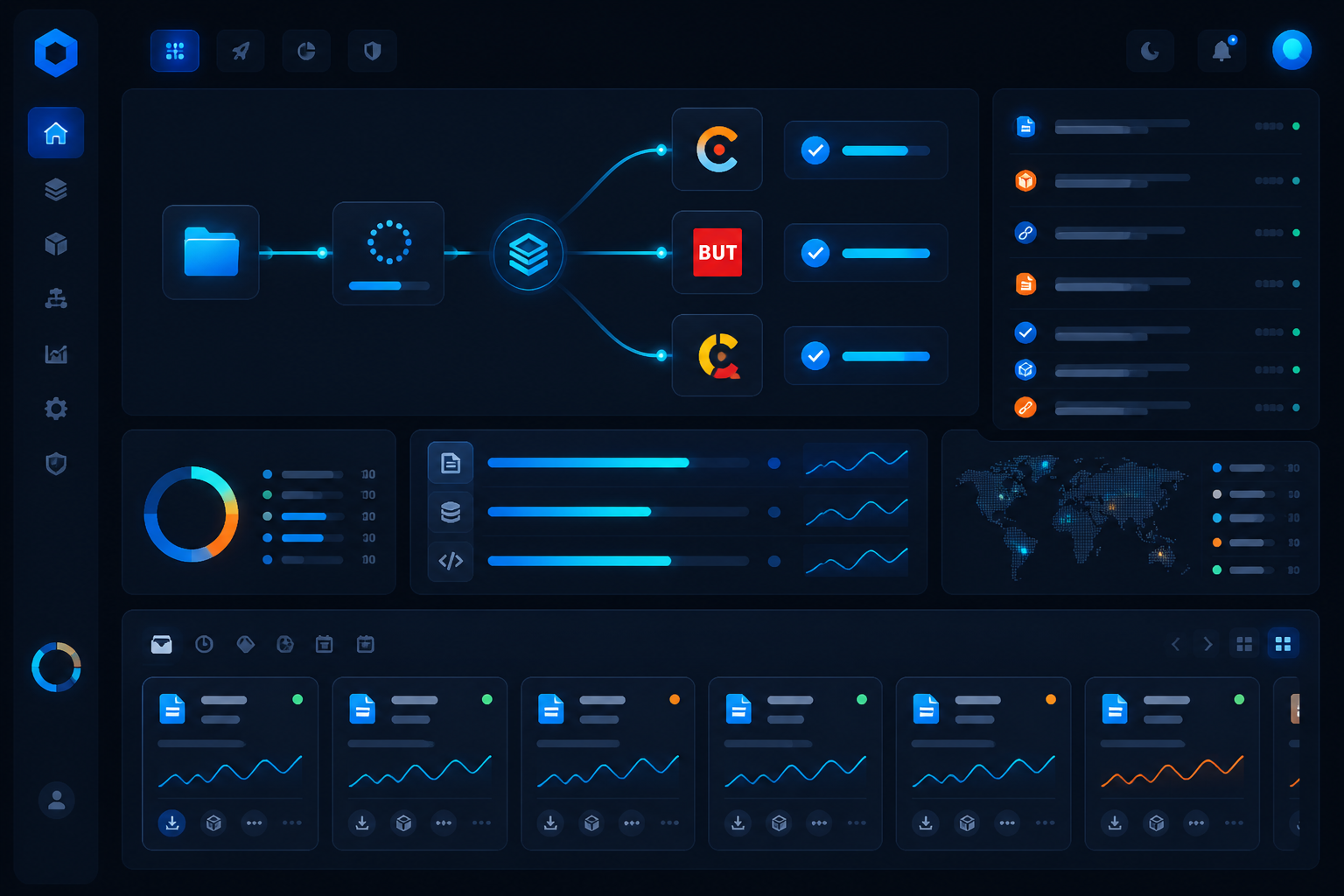Click the hexagon app logo
The image size is (1344, 896).
(x=56, y=52)
